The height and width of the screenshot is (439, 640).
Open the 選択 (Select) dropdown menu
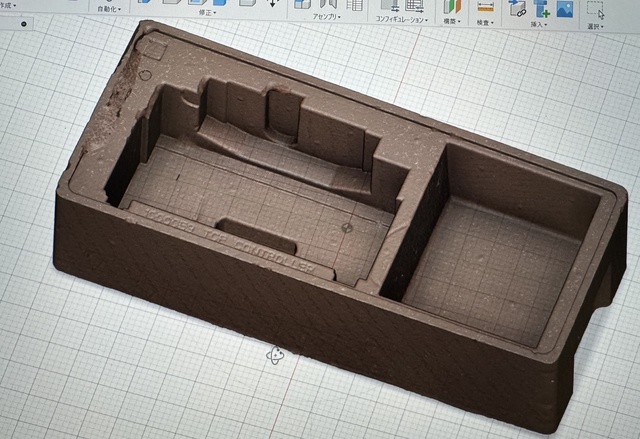(x=595, y=27)
